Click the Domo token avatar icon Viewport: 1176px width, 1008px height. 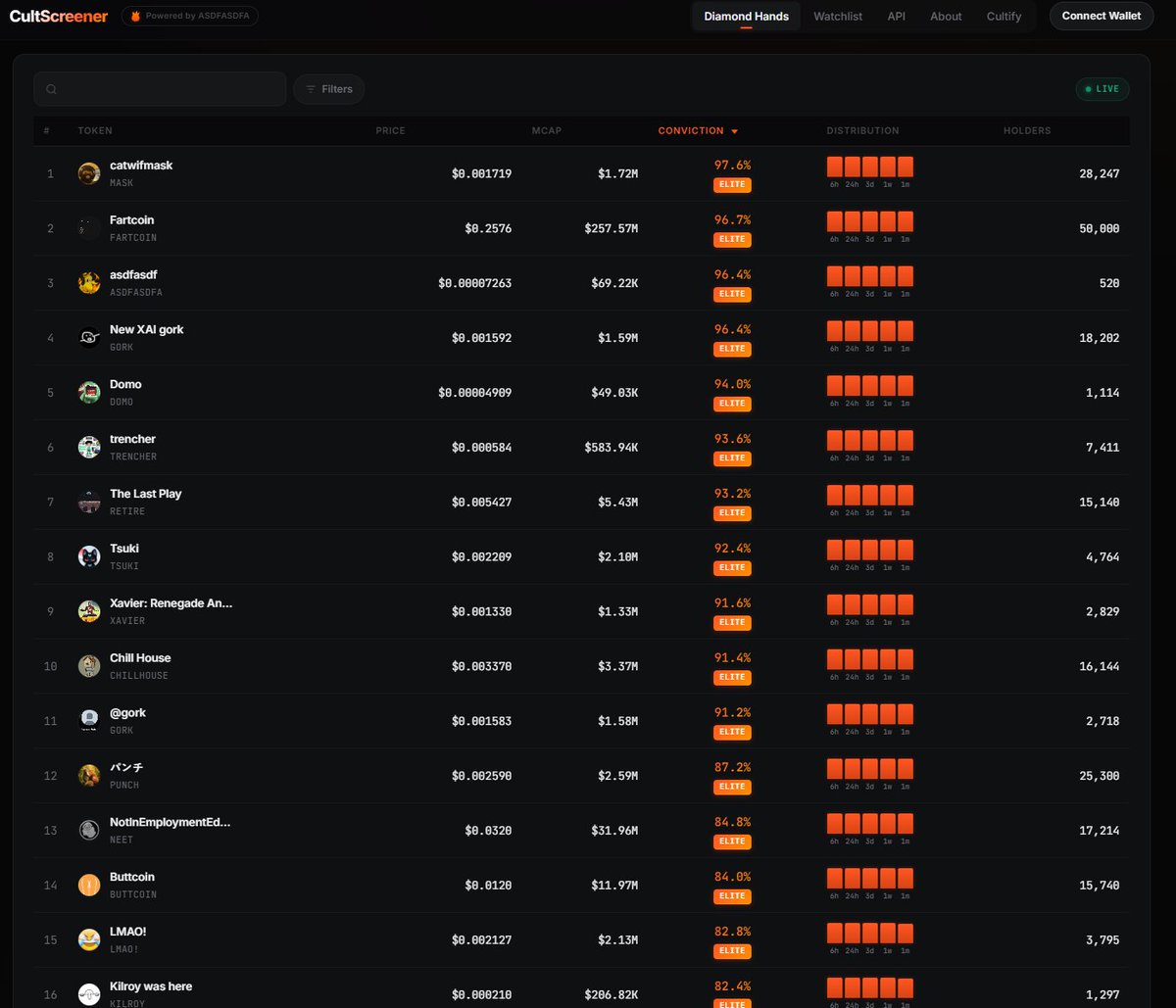click(89, 393)
